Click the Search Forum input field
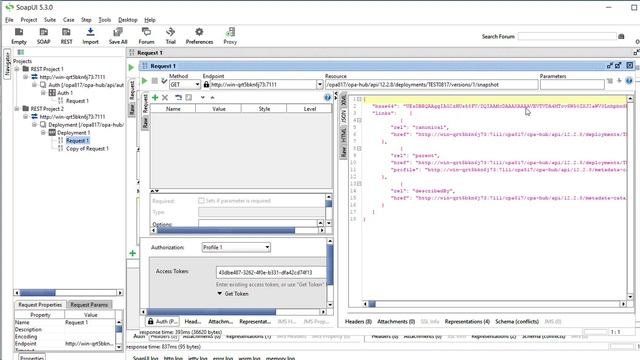The height and width of the screenshot is (360, 640). tap(567, 36)
